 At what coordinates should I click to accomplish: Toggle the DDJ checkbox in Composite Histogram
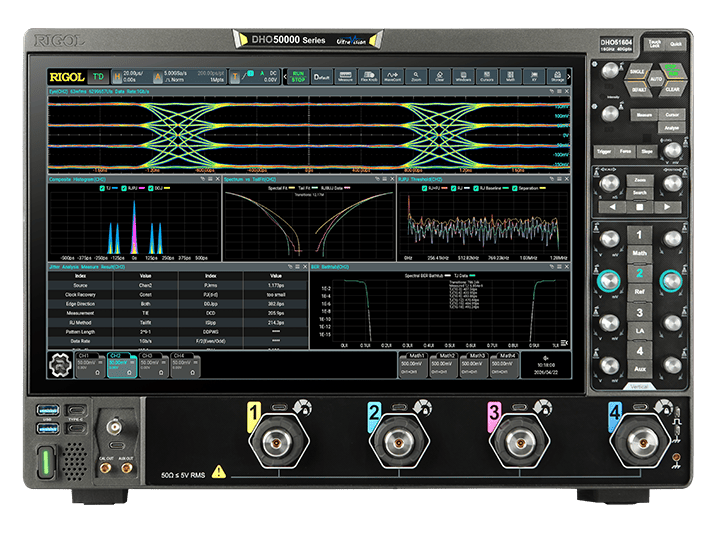point(151,188)
